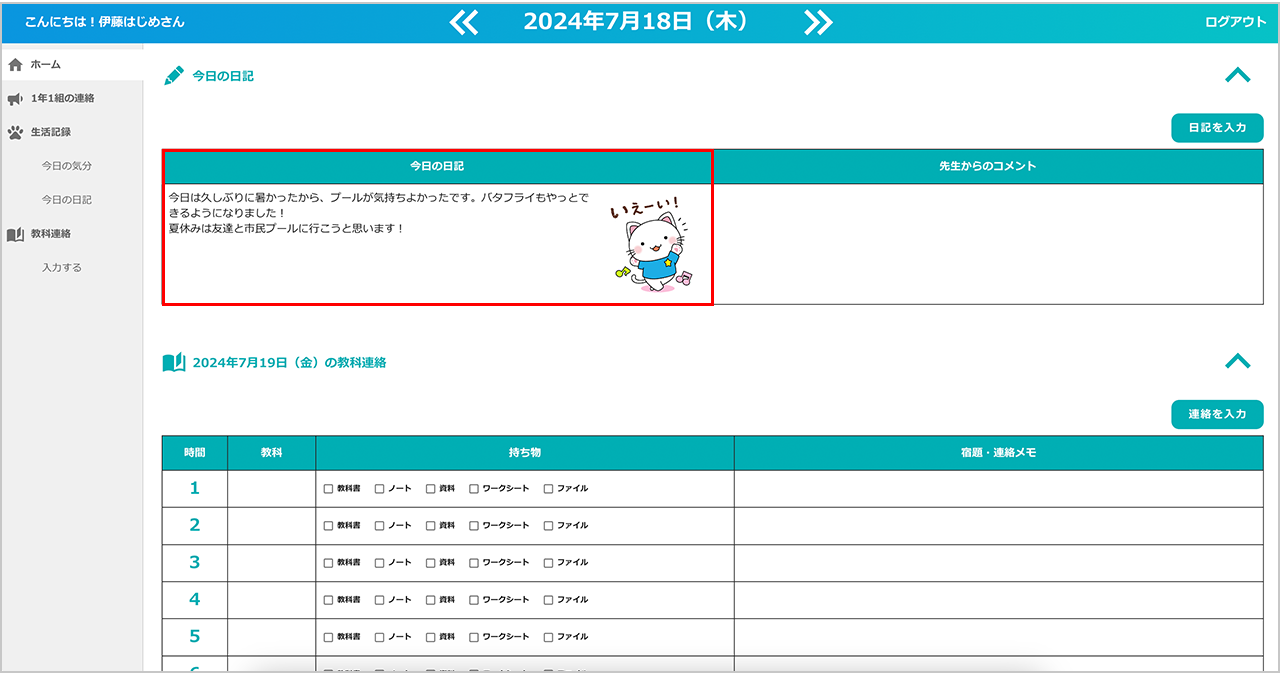The width and height of the screenshot is (1280, 675).
Task: Click the paw print icon for 生活記録
Action: [15, 132]
